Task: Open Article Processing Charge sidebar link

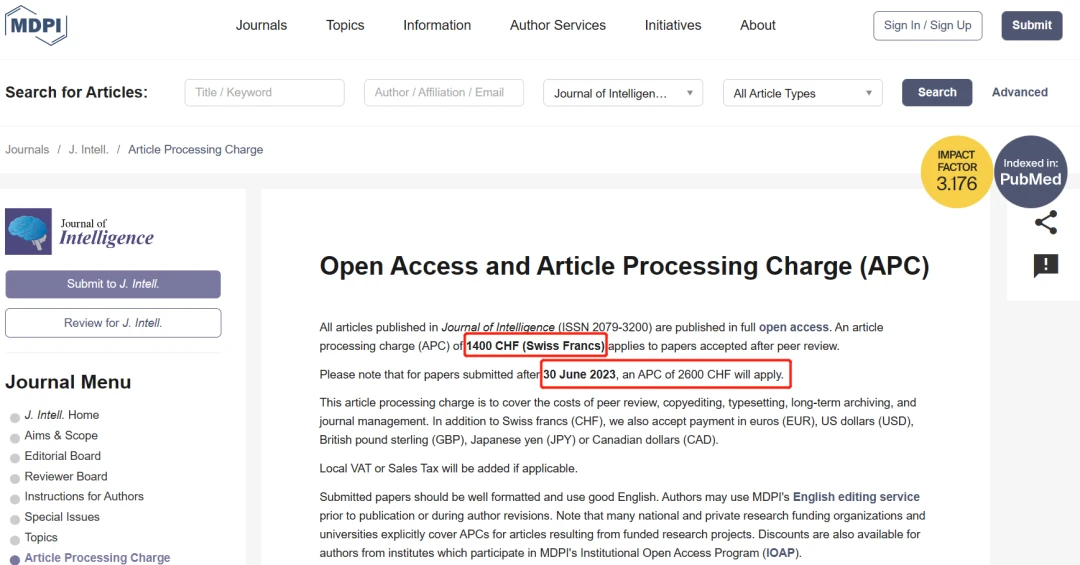Action: (x=97, y=557)
